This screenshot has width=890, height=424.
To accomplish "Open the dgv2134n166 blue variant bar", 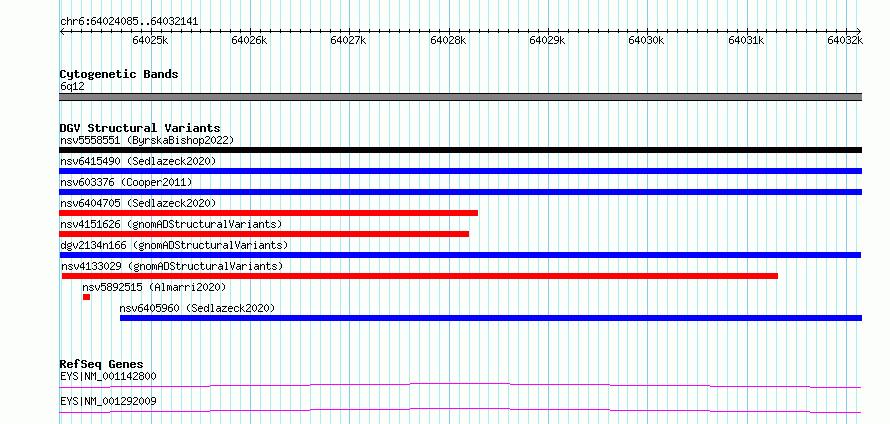I will tap(460, 255).
